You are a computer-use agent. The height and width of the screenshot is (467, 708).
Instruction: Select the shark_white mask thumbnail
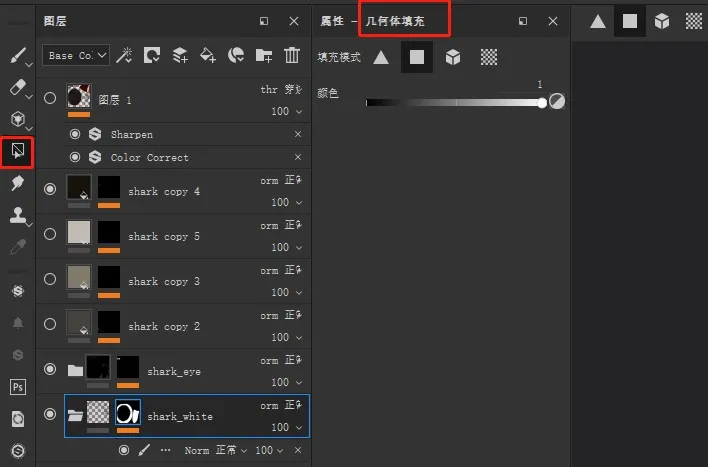click(128, 412)
